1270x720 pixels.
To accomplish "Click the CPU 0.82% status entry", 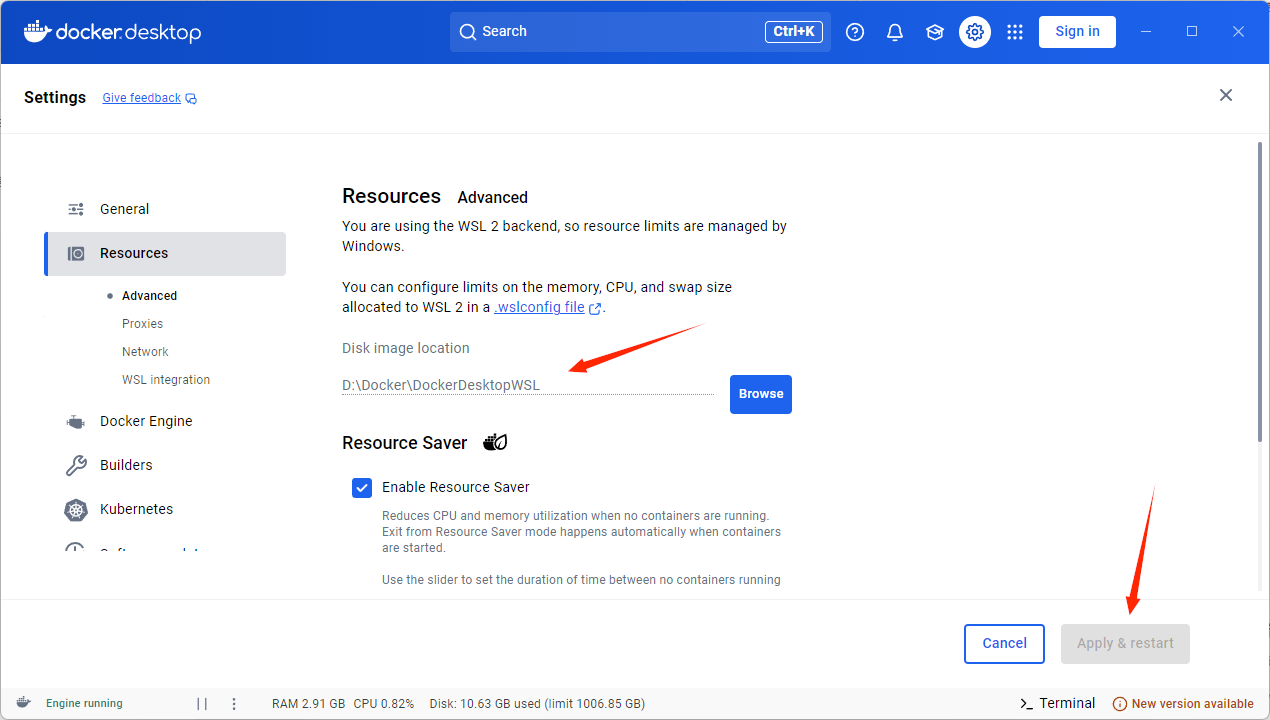I will [x=383, y=704].
